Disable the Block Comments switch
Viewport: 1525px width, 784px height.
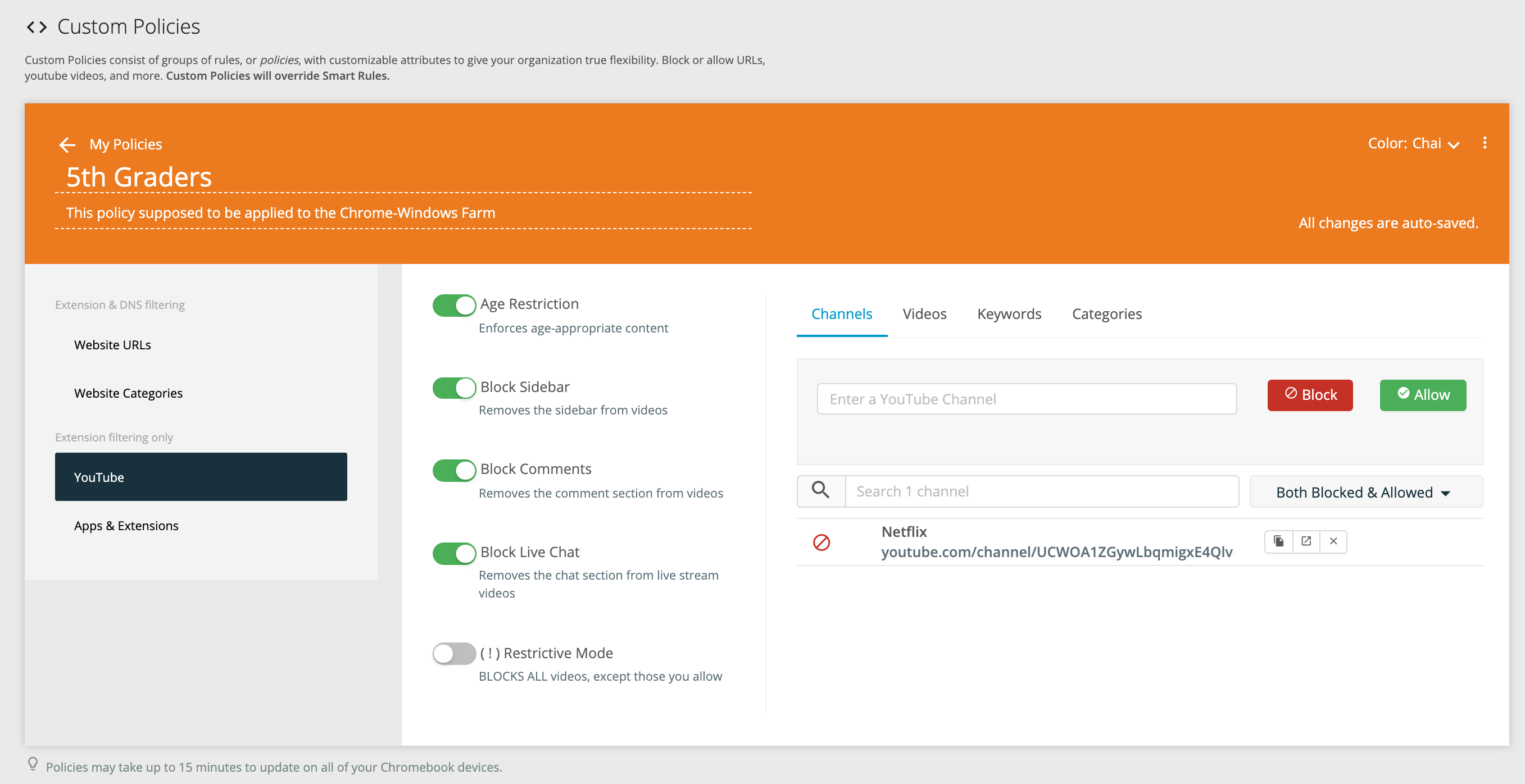454,471
